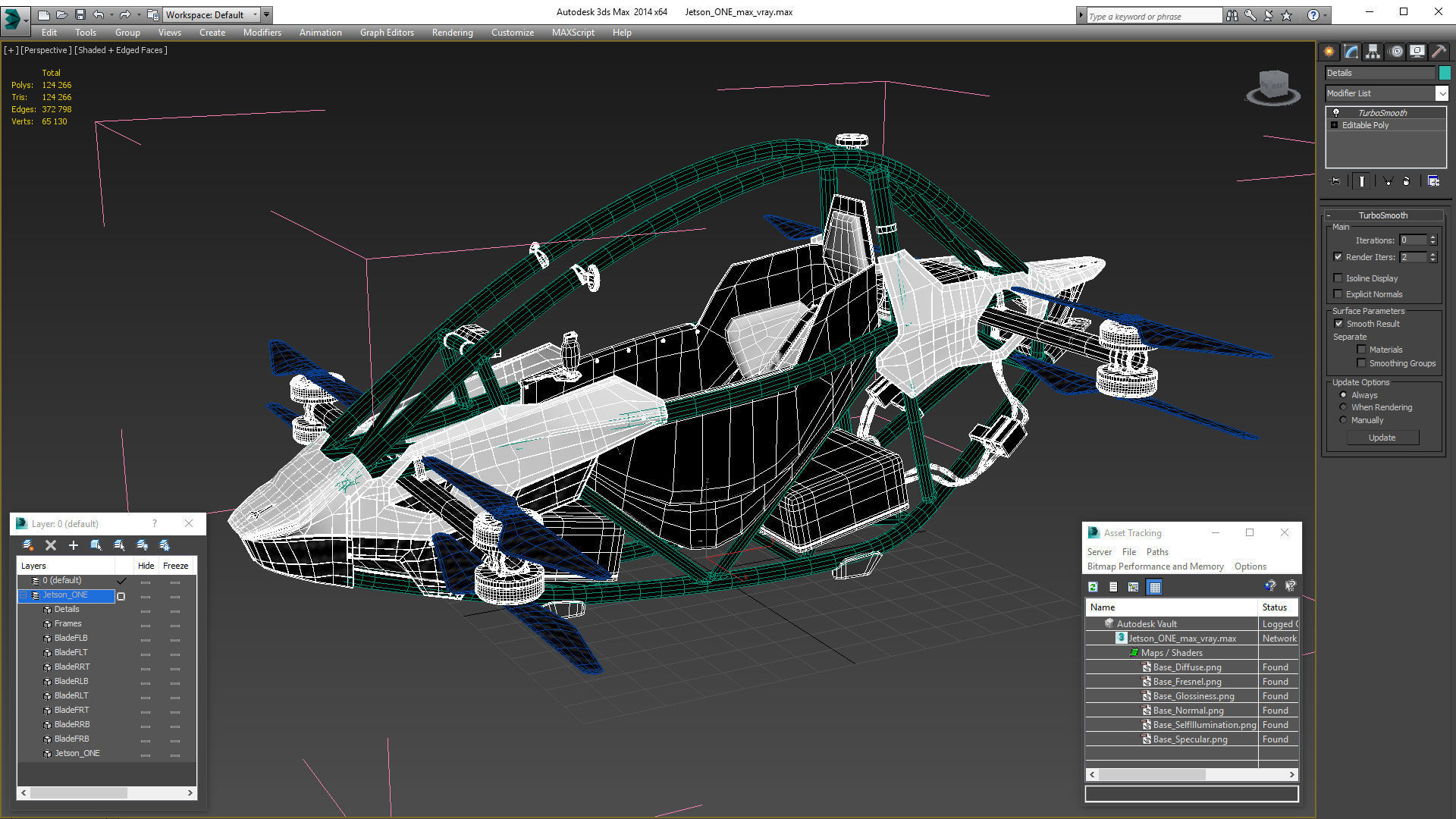Switch to the Hierarchy command panel
This screenshot has width=1456, height=819.
[x=1373, y=52]
